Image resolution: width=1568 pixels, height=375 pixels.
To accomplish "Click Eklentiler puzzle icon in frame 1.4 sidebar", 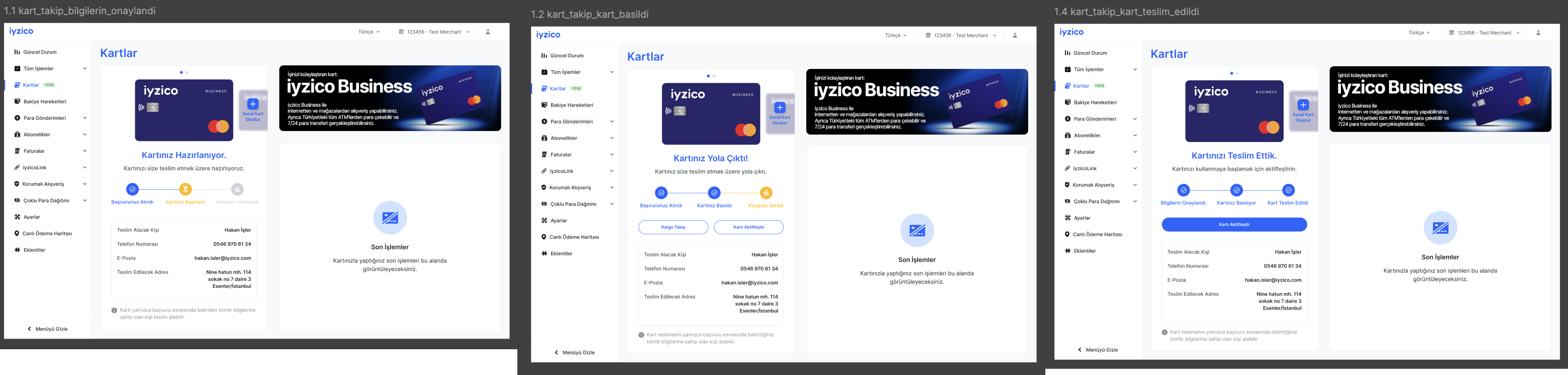I will [x=1068, y=251].
